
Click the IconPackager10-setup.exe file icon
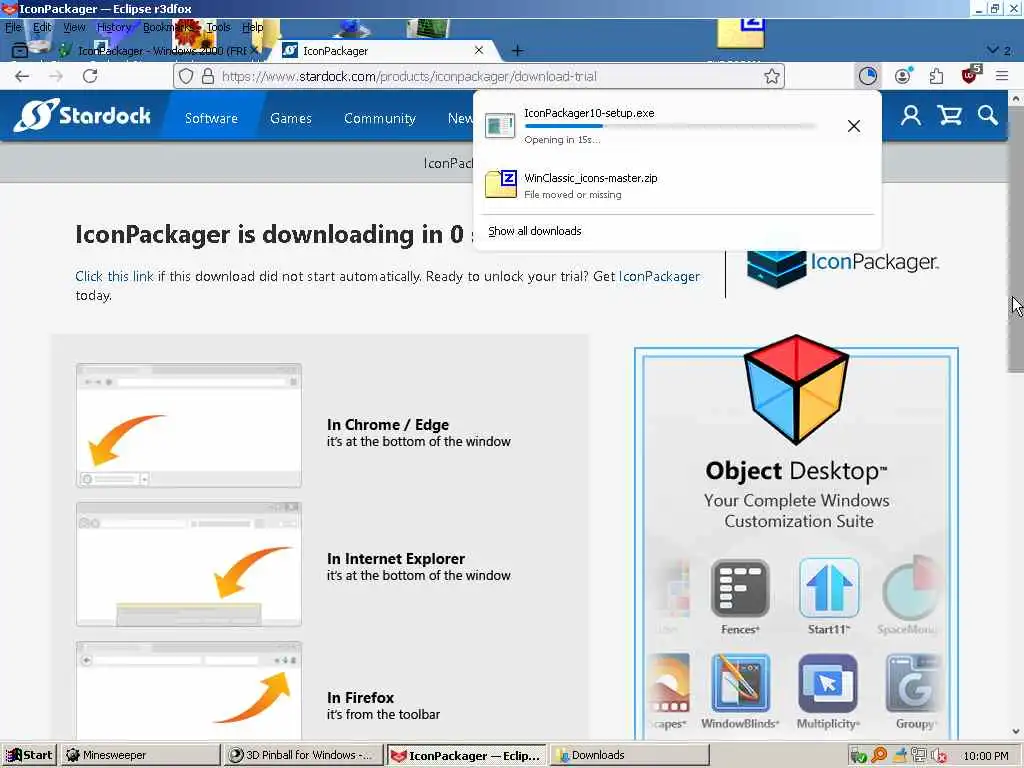point(500,125)
